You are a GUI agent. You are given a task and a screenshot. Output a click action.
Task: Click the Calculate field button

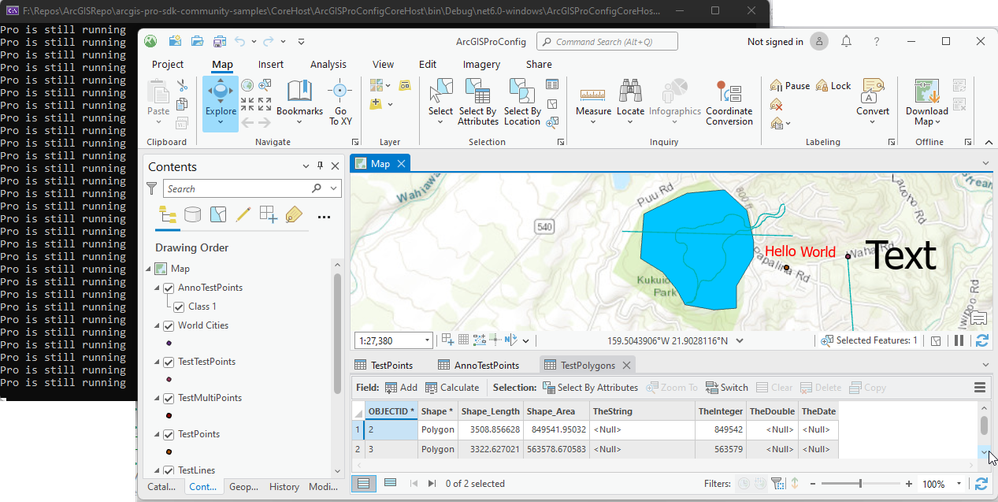(452, 387)
